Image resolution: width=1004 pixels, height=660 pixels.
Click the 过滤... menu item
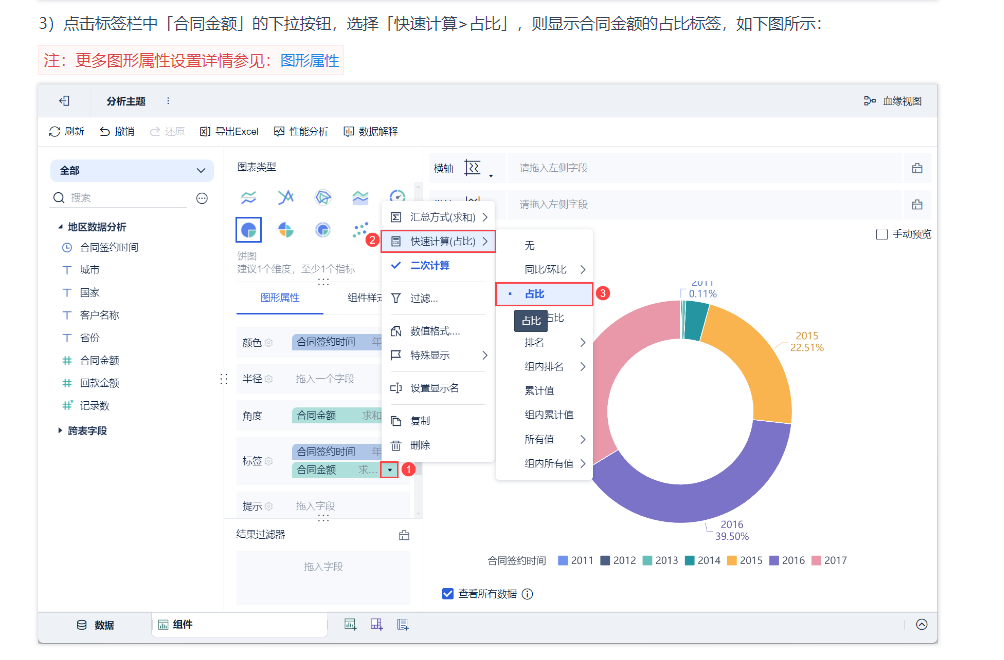pyautogui.click(x=439, y=298)
